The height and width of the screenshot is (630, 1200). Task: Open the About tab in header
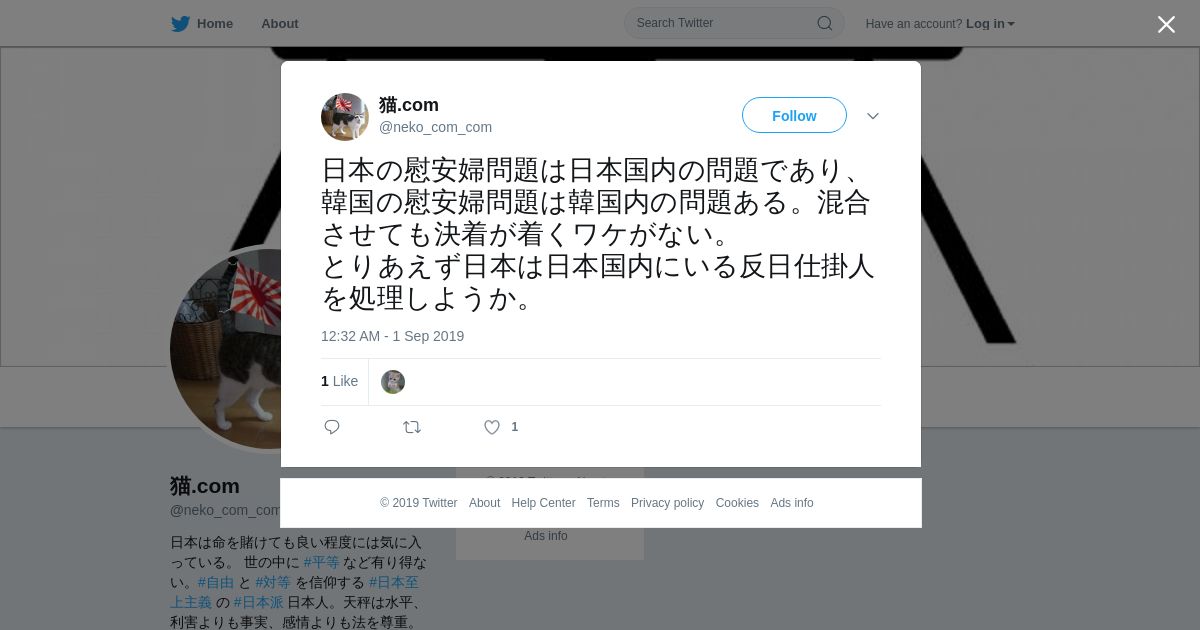(280, 23)
